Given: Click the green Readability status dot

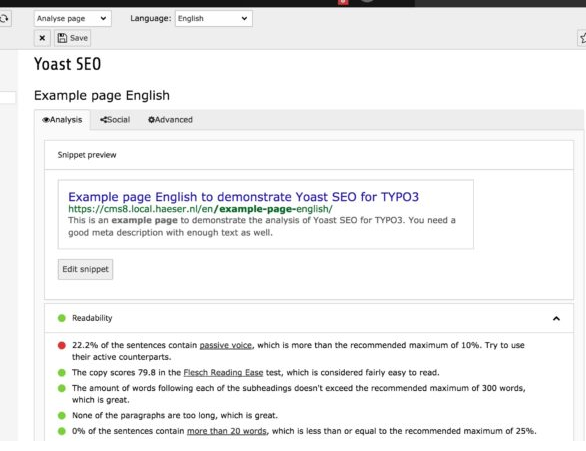Looking at the screenshot, I should (x=62, y=318).
